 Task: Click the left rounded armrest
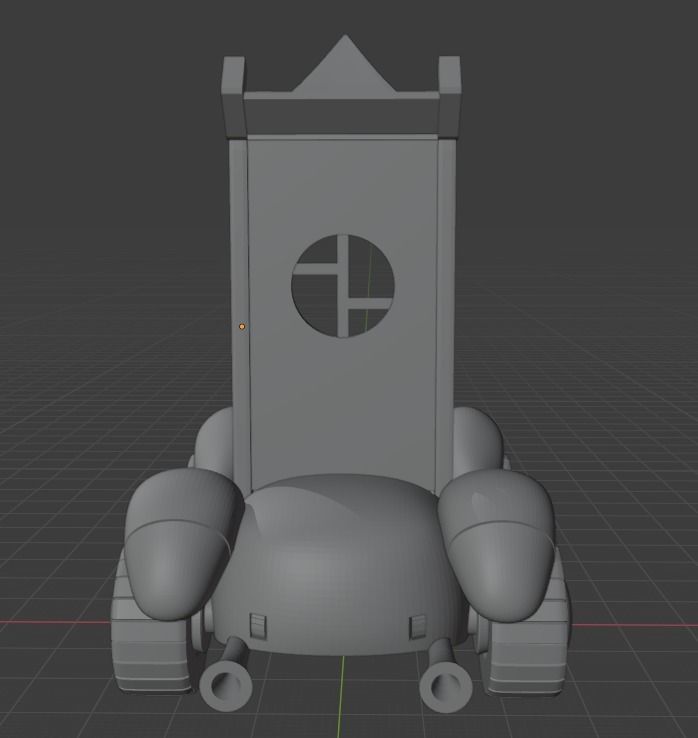click(184, 544)
